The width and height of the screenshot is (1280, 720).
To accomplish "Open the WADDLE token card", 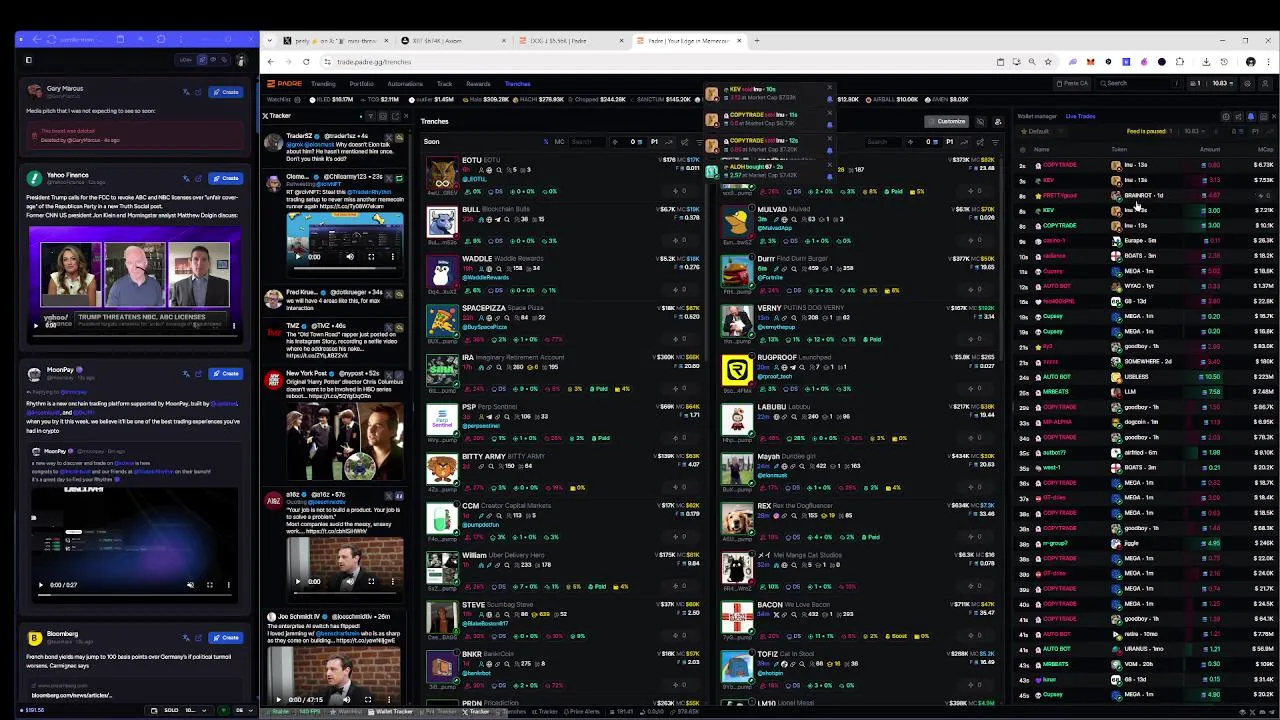I will (x=565, y=274).
